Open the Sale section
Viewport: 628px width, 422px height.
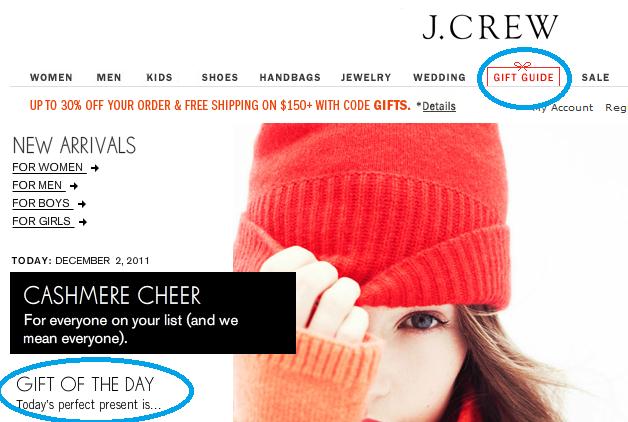pyautogui.click(x=596, y=77)
